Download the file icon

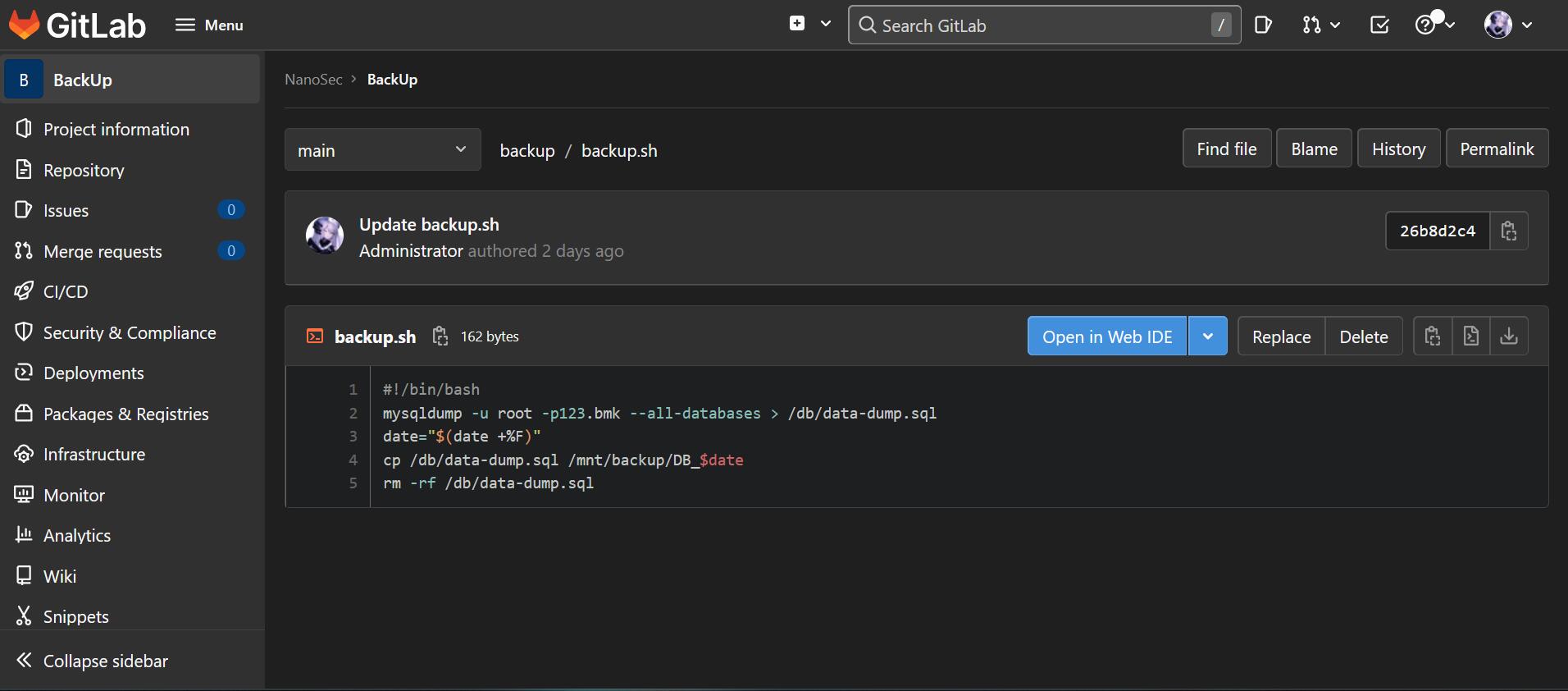coord(1509,336)
